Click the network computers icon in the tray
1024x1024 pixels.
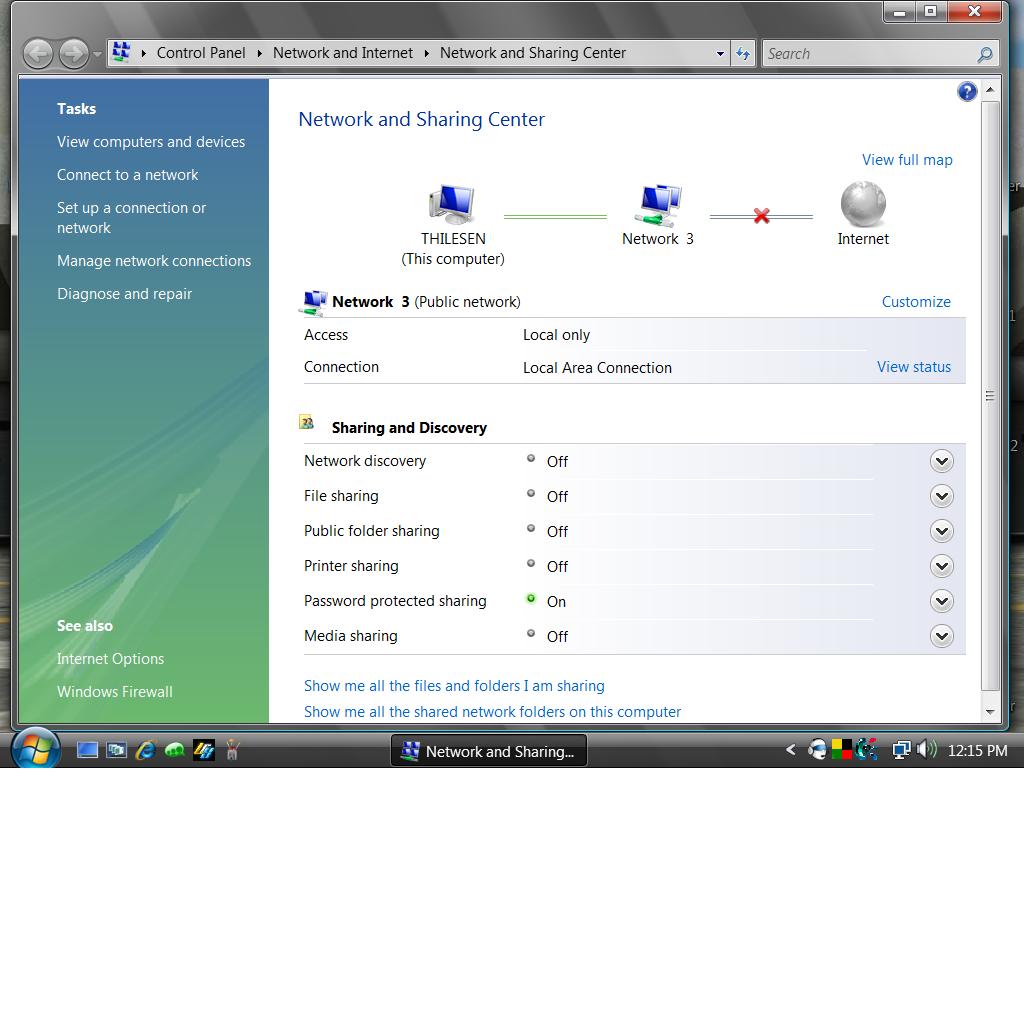point(902,750)
